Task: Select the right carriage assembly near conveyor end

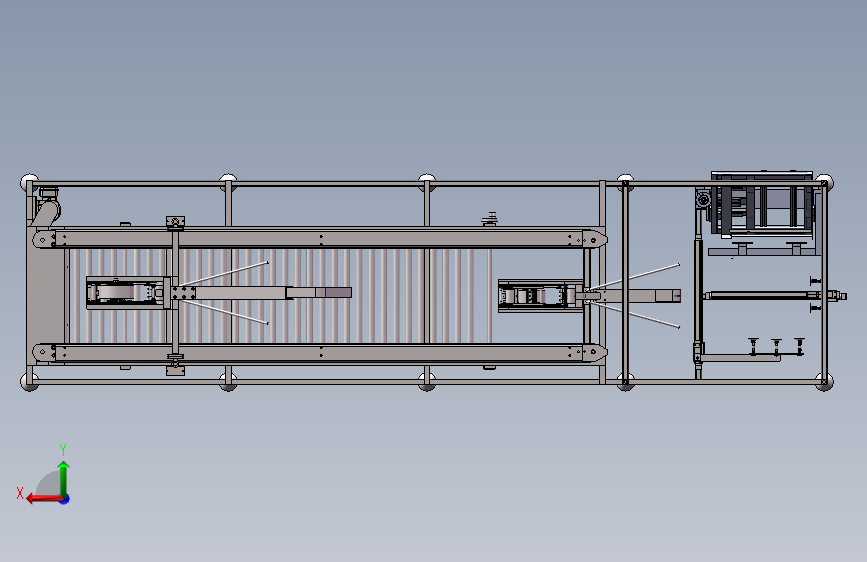Action: tap(540, 296)
